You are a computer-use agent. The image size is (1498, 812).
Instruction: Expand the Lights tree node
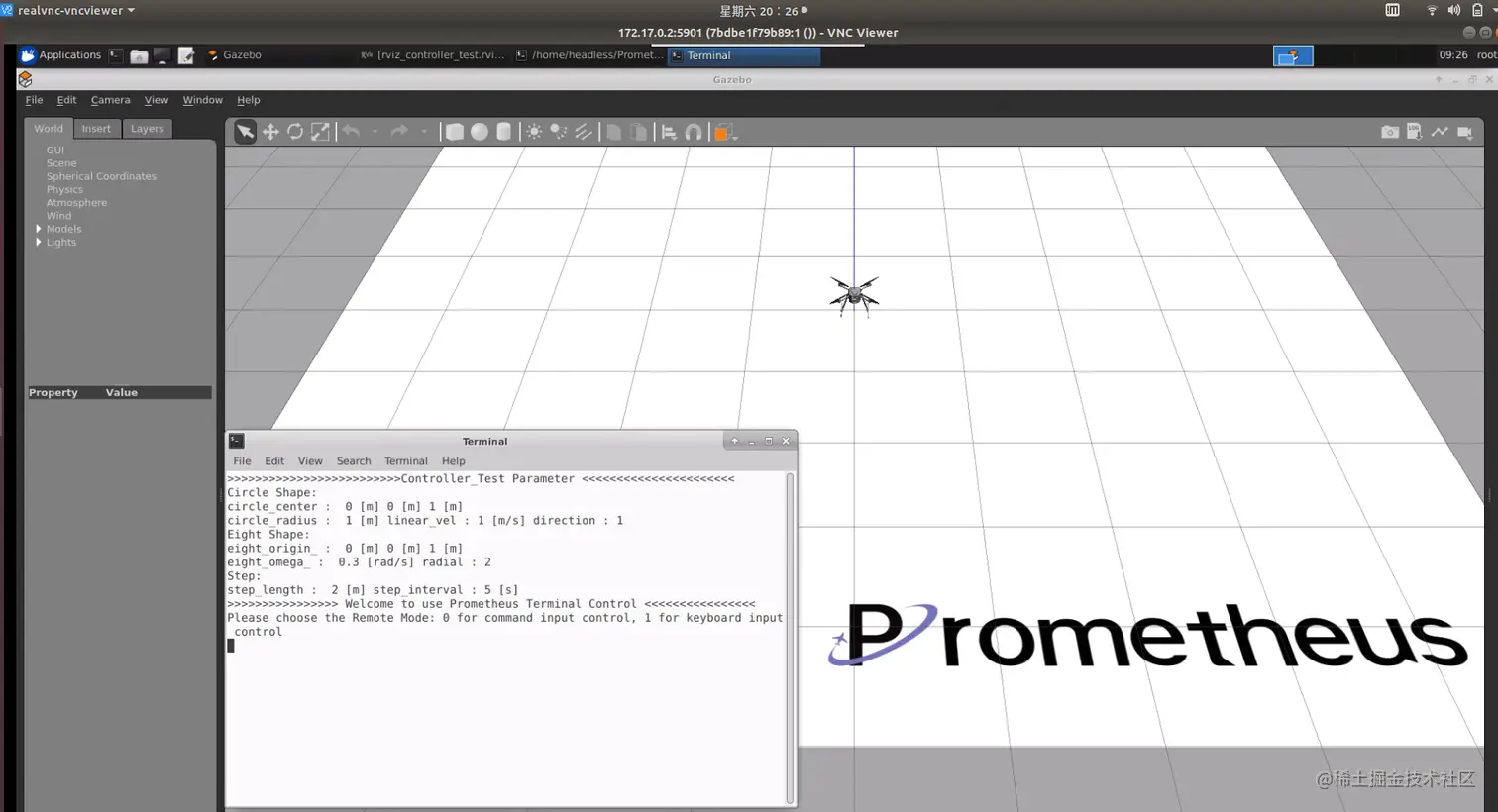[39, 242]
